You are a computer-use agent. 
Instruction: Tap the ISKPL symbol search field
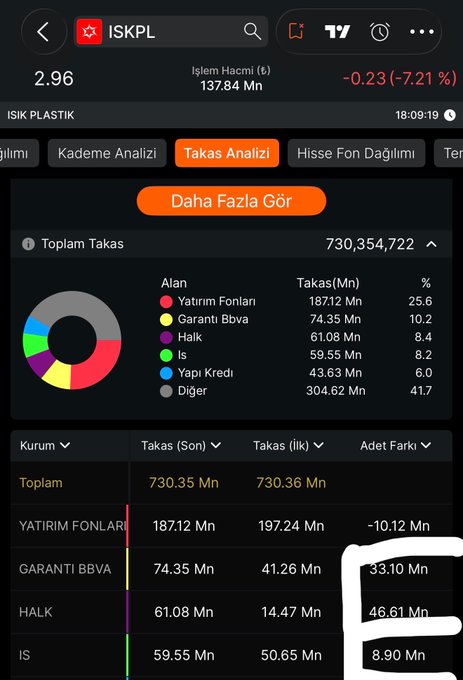[171, 32]
